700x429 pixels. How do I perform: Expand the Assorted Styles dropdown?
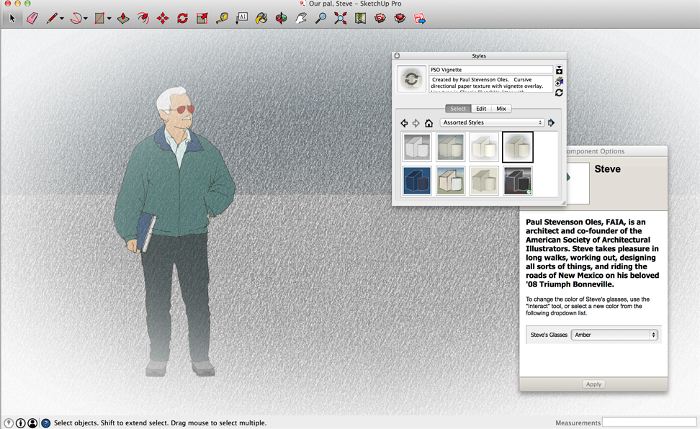pos(490,122)
